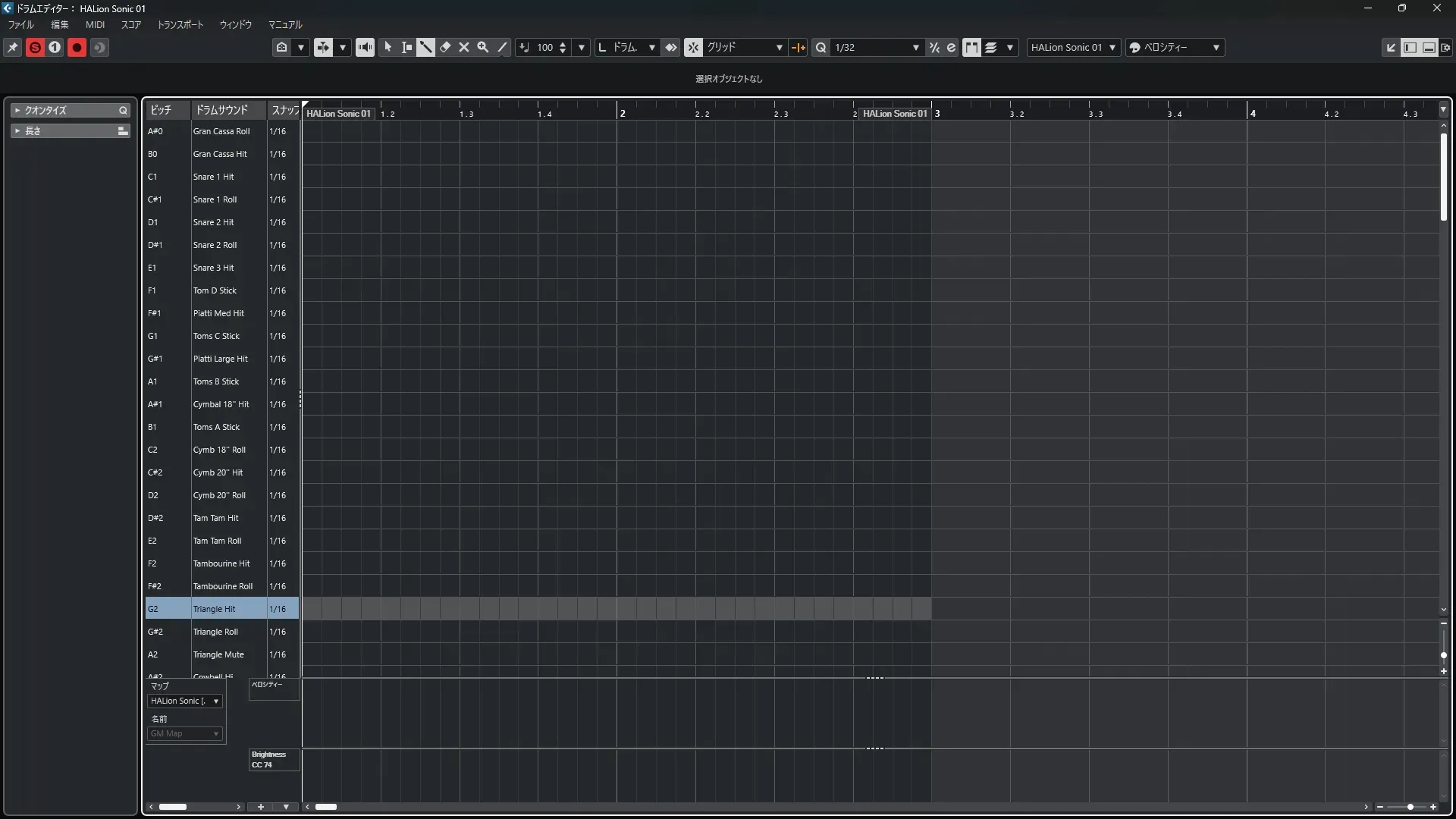Select the Mute tool in the toolbar
Screen dimensions: 1456x819
(x=464, y=47)
